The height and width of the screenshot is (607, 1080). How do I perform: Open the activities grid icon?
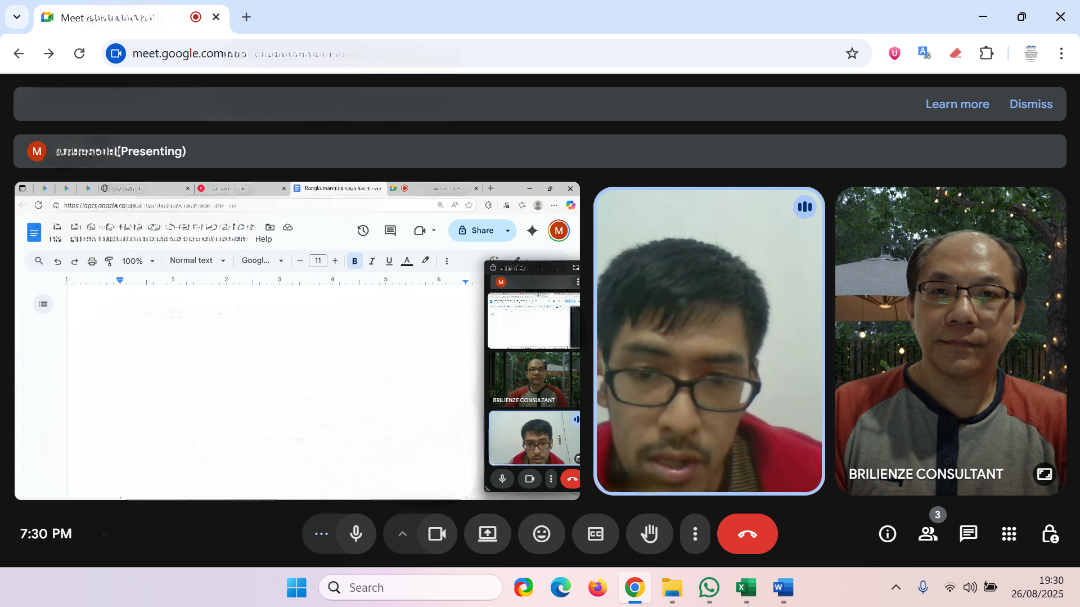pos(1009,534)
